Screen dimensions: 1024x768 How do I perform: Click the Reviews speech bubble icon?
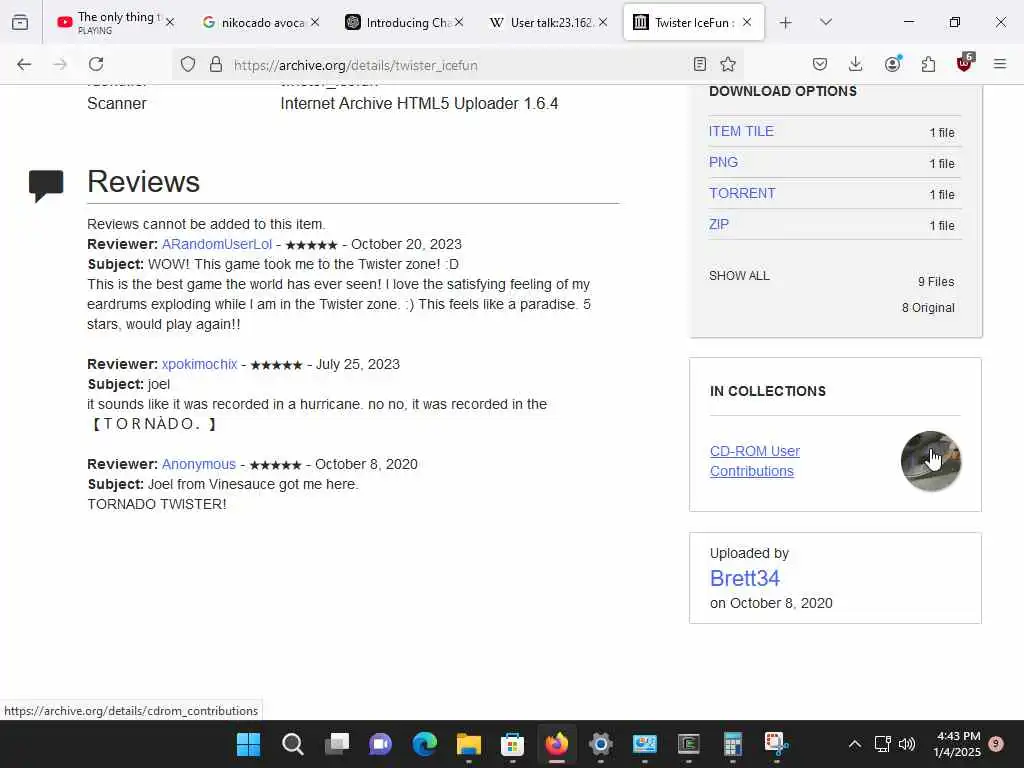(x=46, y=185)
